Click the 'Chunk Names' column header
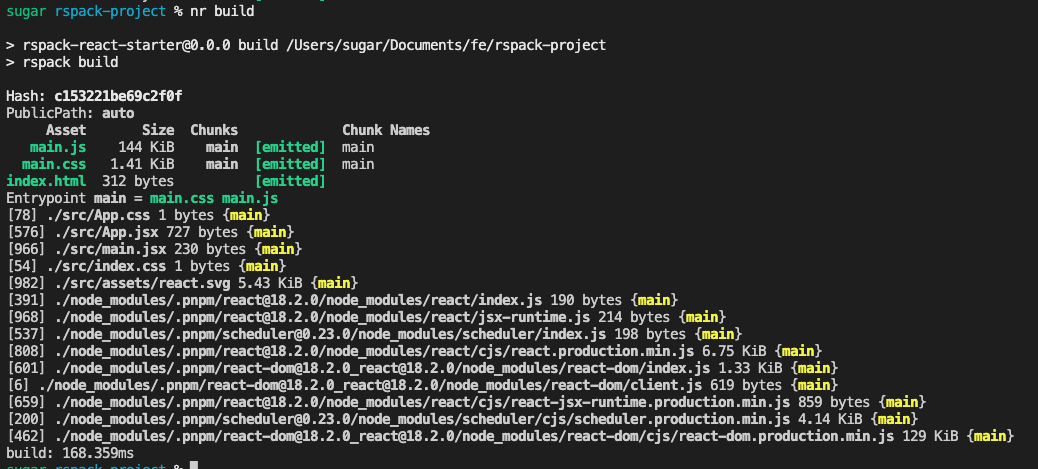This screenshot has height=469, width=1038. point(386,130)
